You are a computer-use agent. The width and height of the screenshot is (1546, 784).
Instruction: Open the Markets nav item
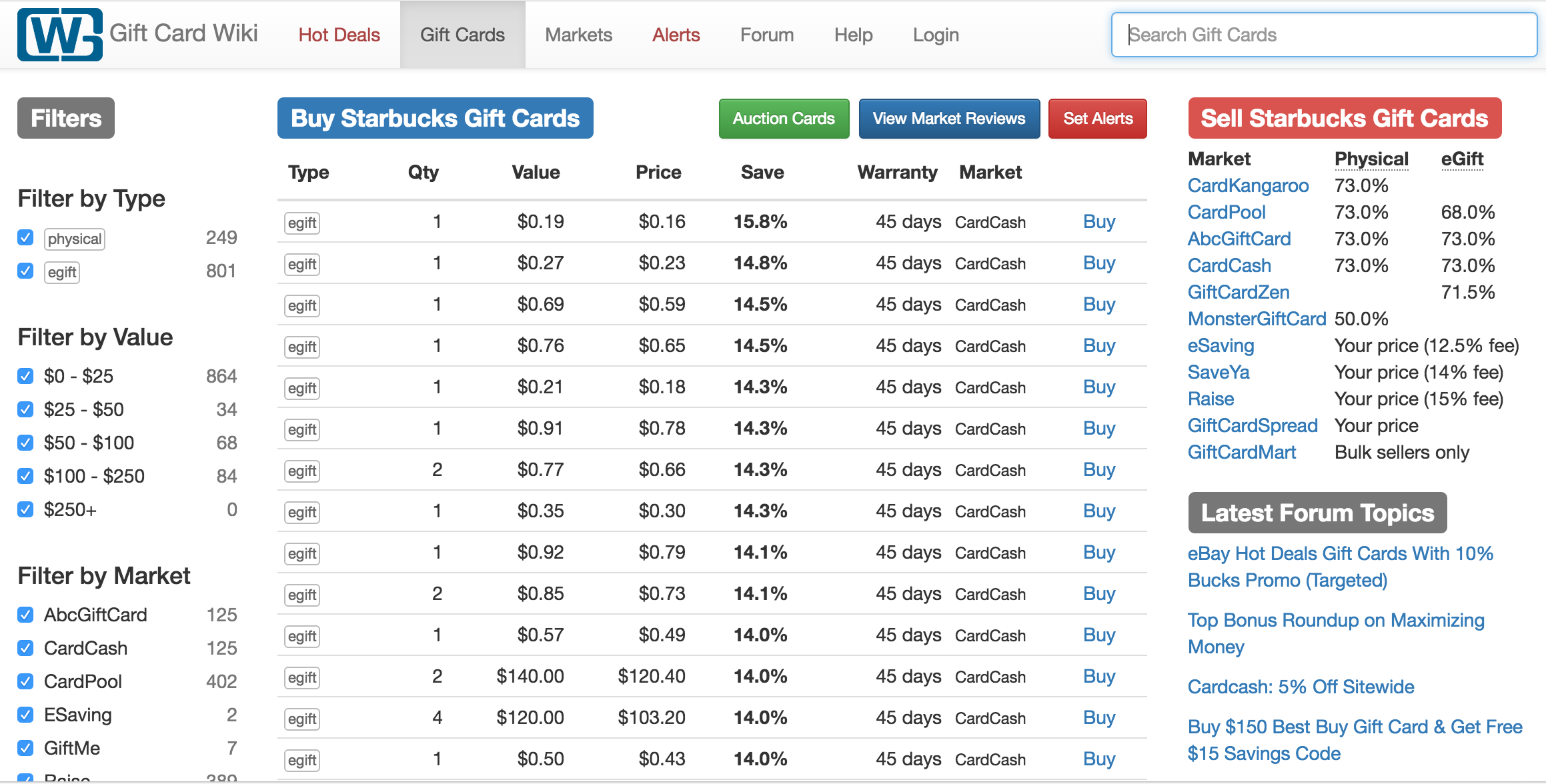point(578,35)
